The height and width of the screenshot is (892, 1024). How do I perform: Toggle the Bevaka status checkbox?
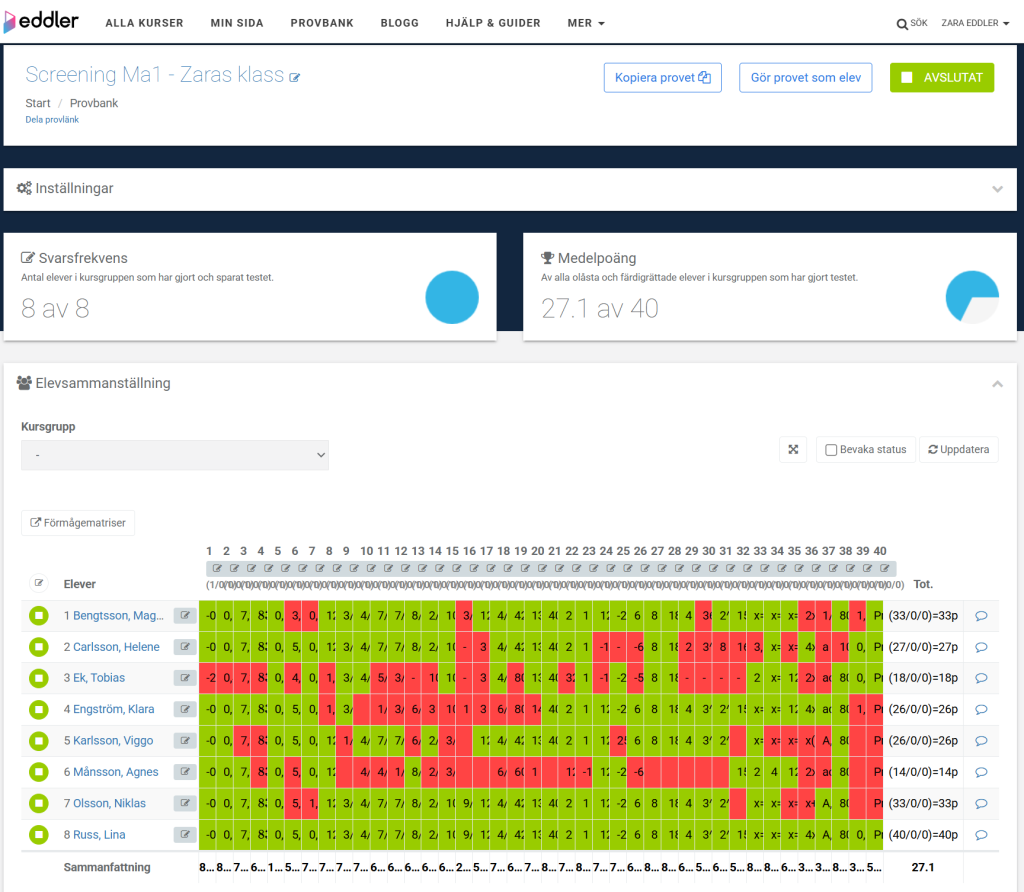point(831,450)
